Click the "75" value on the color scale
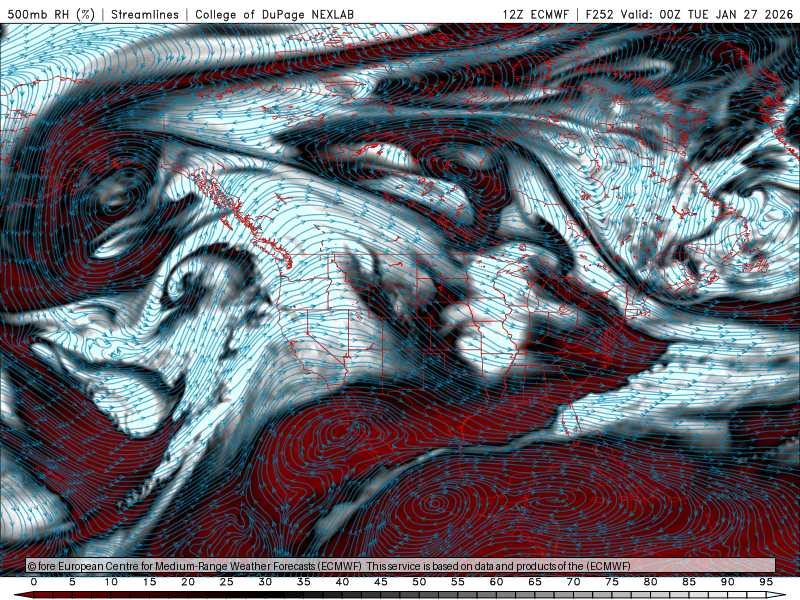 coord(612,582)
